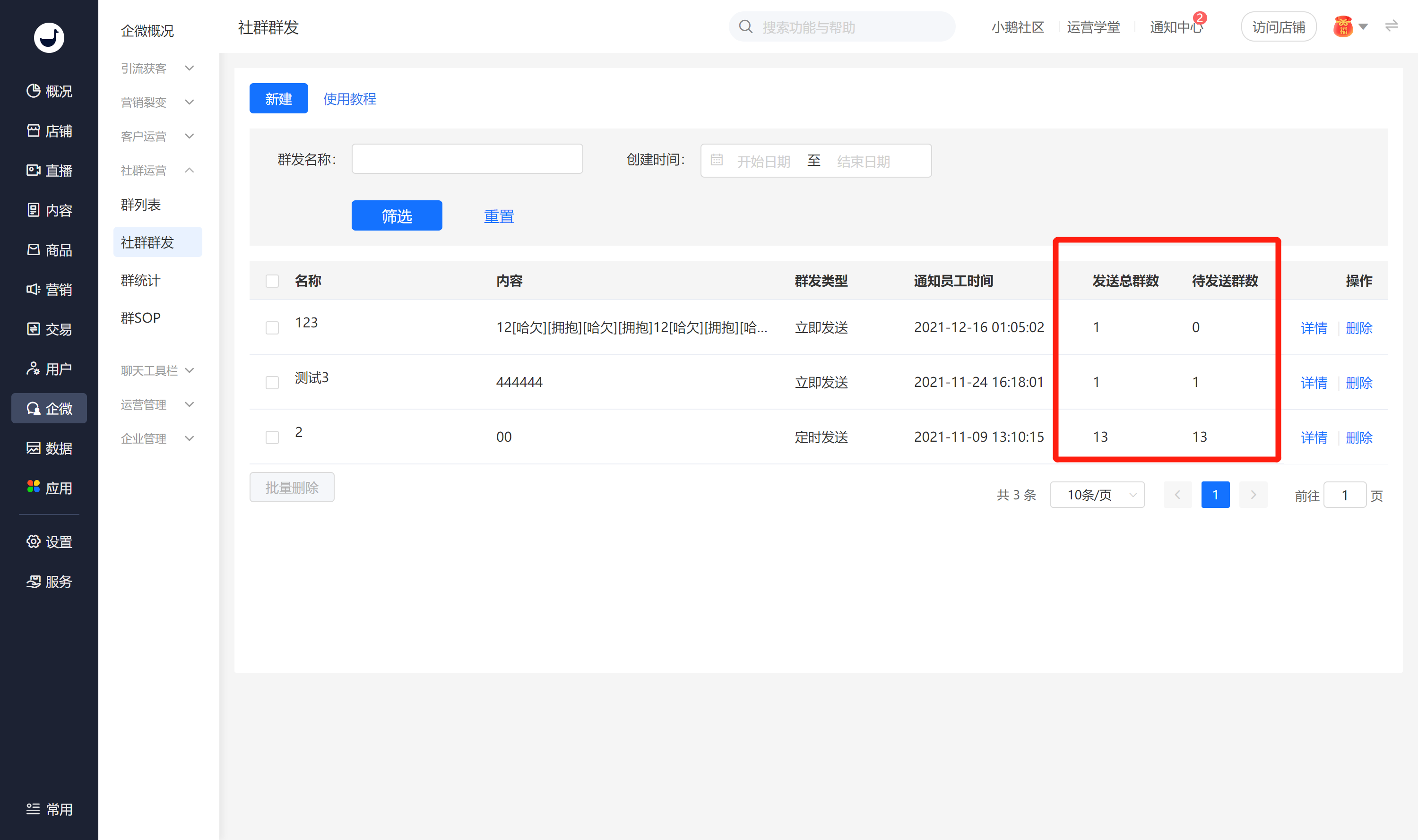Expand the 聊天工具栏 menu group
Image resolution: width=1418 pixels, height=840 pixels.
157,371
